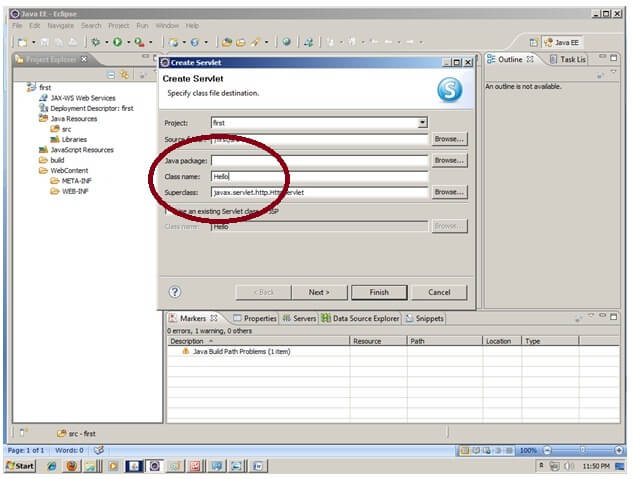Click the zoom out minus icon
The image size is (633, 479).
click(x=547, y=450)
